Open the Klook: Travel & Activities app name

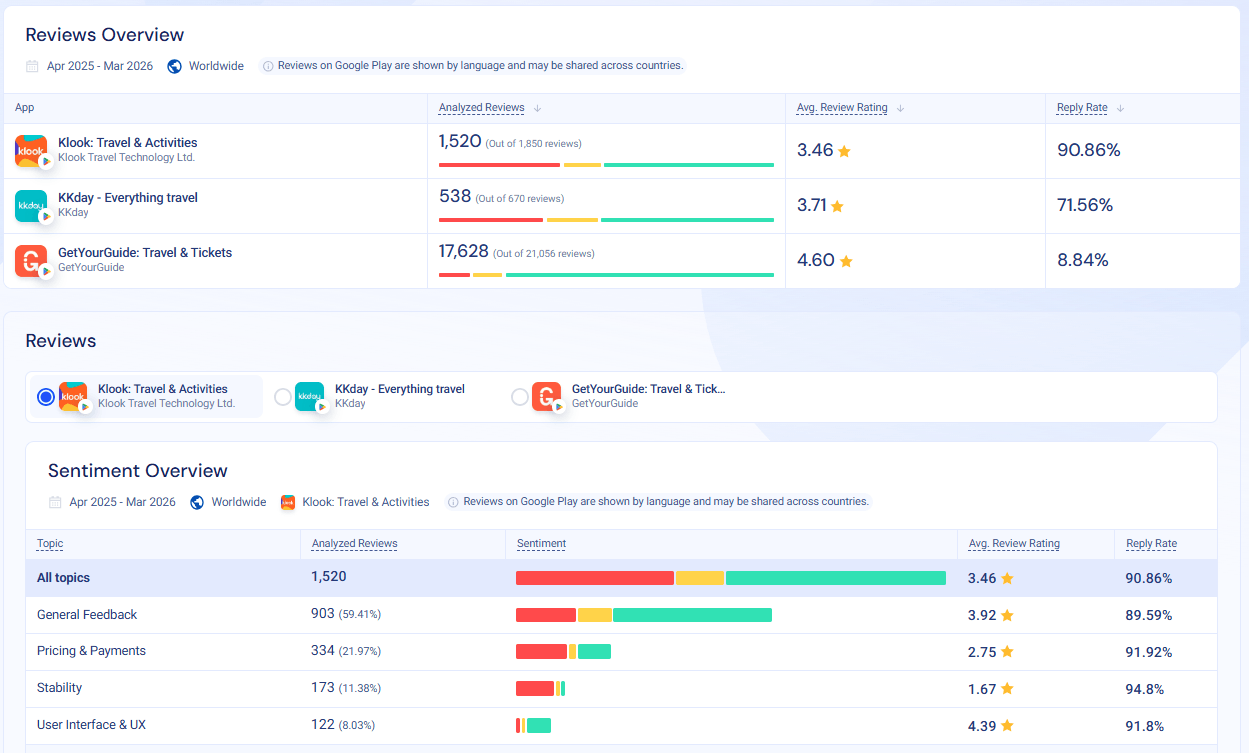[128, 143]
